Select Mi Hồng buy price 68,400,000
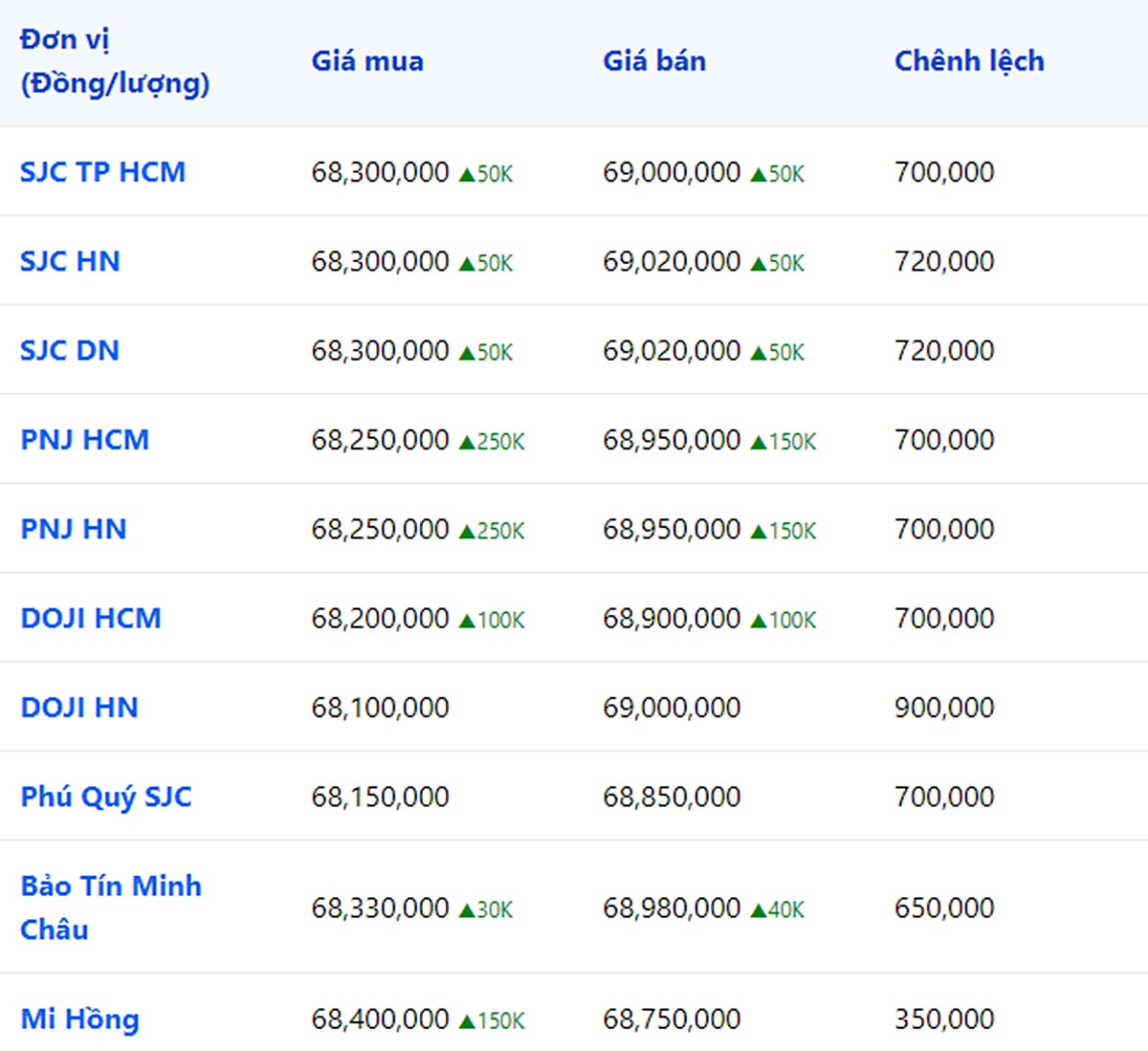Screen dimensions: 1148x1051 point(380,1018)
